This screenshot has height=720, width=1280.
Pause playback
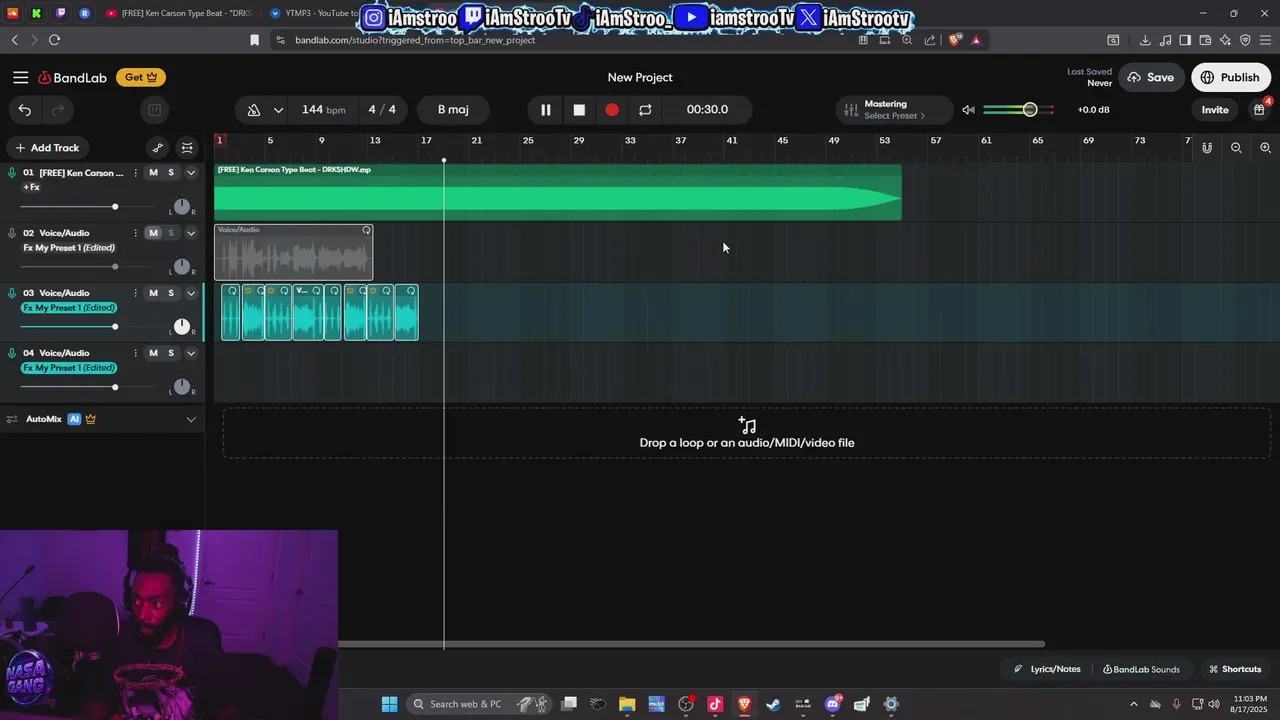click(545, 110)
